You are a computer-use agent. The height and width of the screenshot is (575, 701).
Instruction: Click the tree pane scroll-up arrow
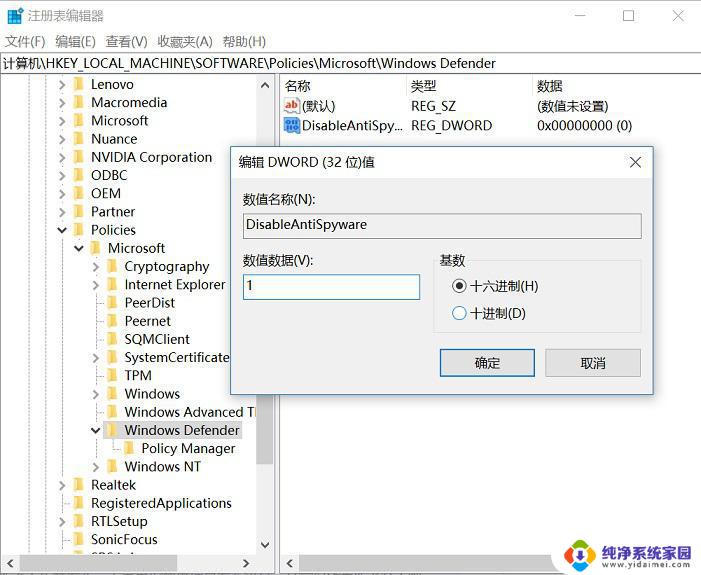tap(265, 85)
